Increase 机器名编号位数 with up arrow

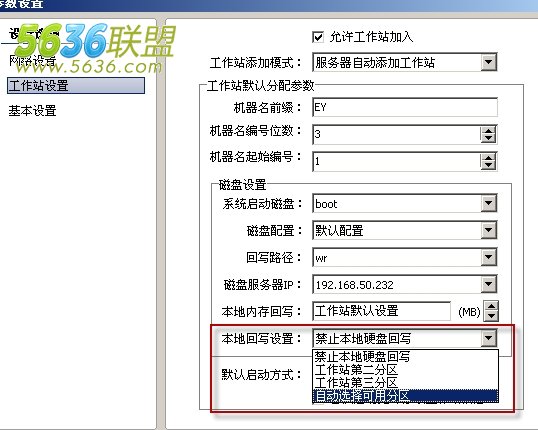tap(488, 131)
